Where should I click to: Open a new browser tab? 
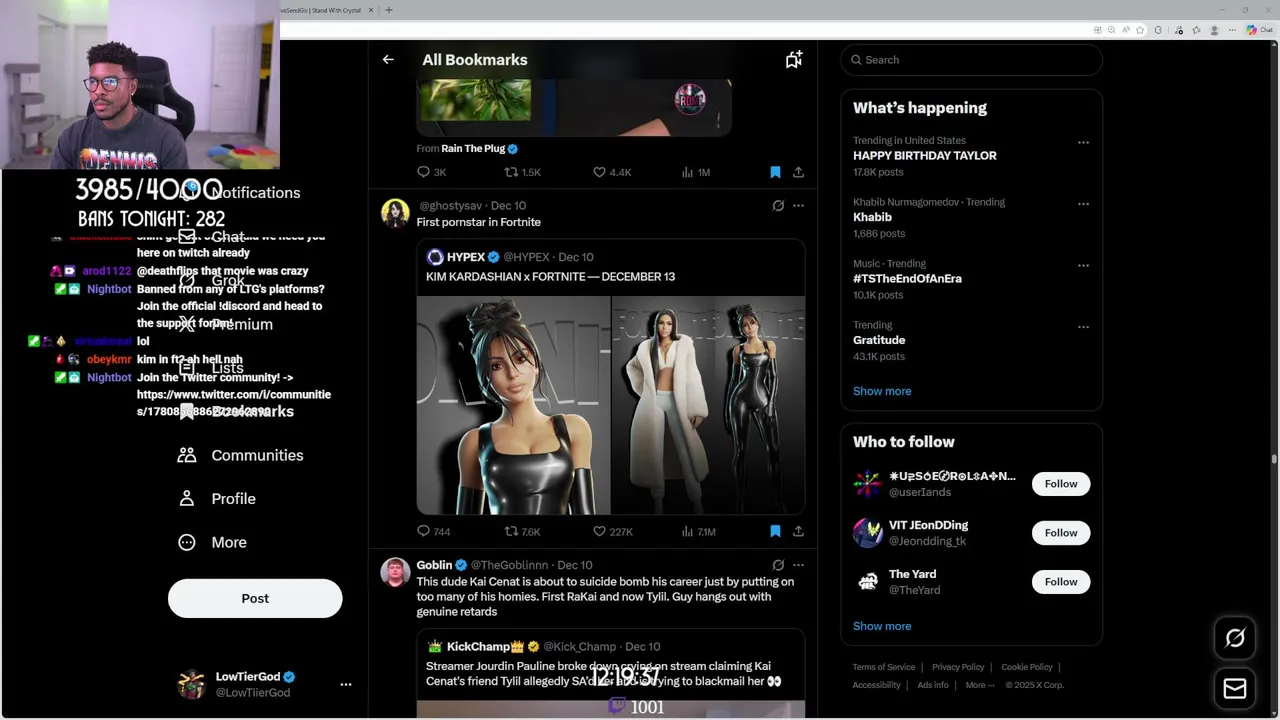pos(389,10)
